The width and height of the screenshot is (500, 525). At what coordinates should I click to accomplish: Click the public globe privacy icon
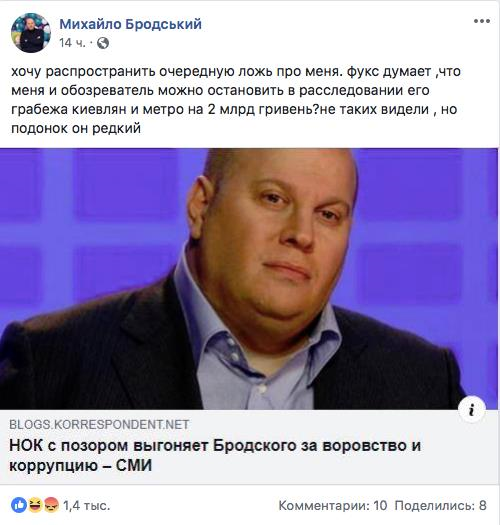(103, 43)
